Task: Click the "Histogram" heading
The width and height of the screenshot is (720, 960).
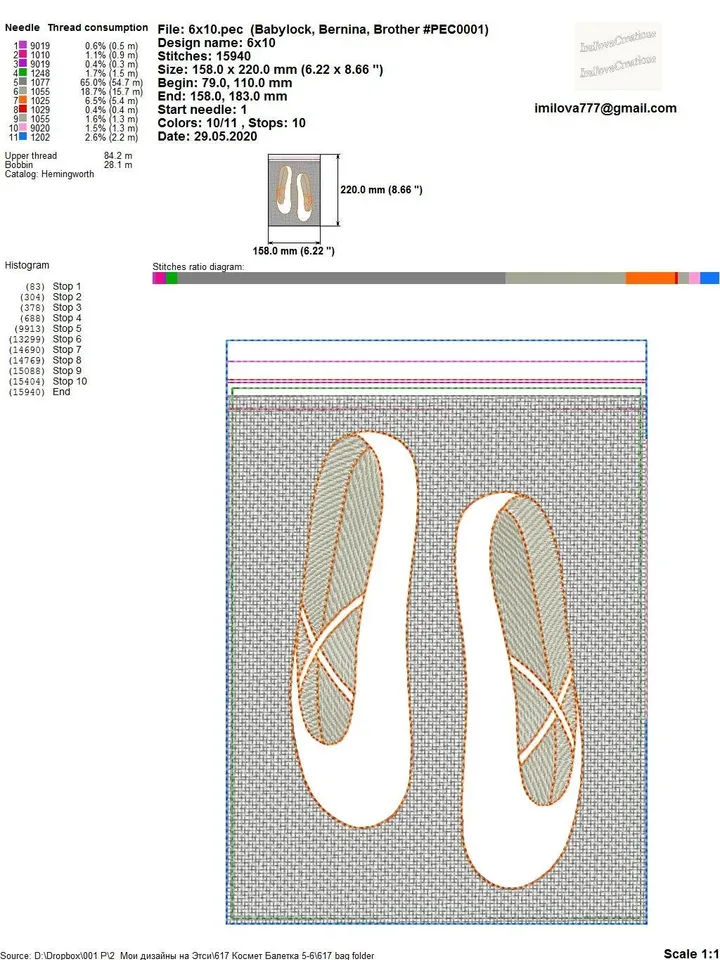Action: coord(27,265)
